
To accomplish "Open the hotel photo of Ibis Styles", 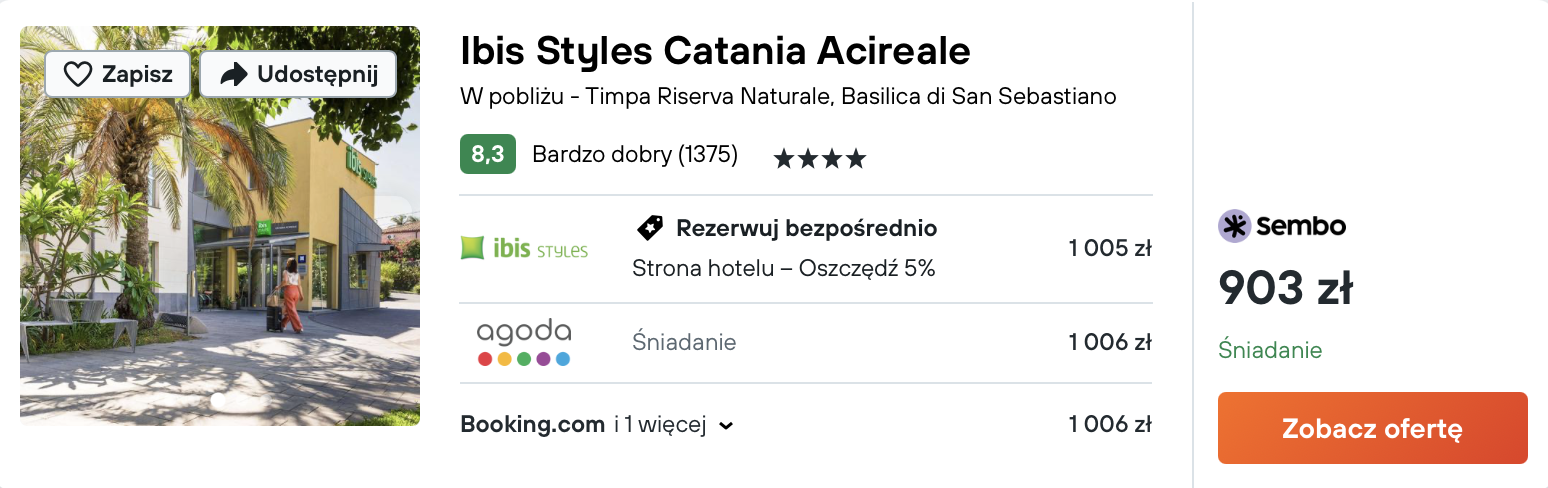I will point(220,226).
